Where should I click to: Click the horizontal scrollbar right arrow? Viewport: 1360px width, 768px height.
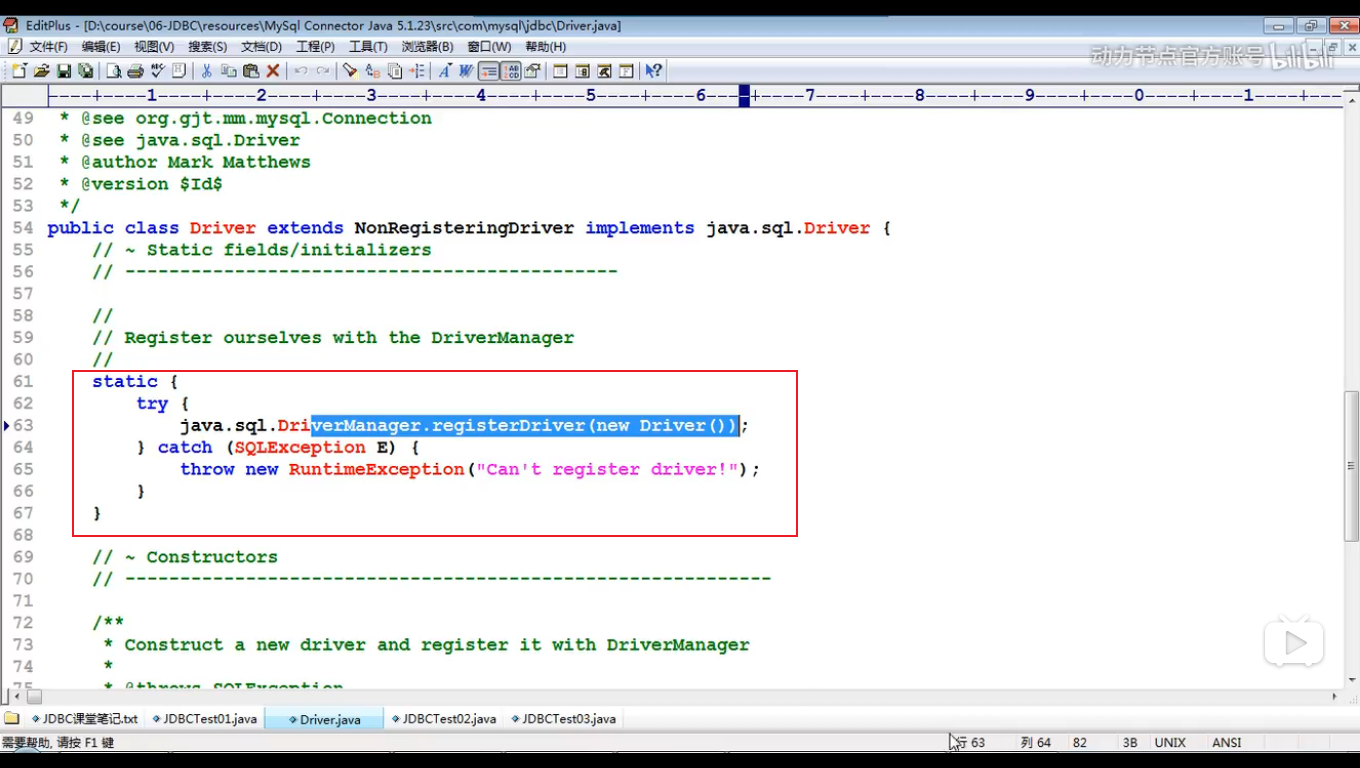click(x=1335, y=696)
